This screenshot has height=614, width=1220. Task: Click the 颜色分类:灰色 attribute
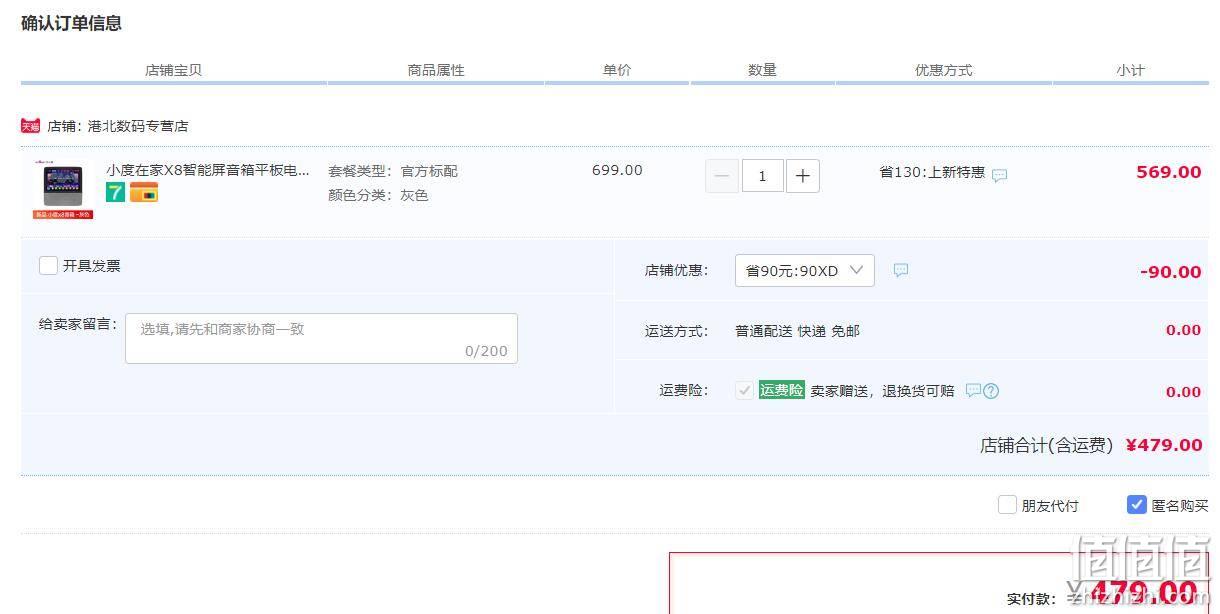tap(378, 195)
